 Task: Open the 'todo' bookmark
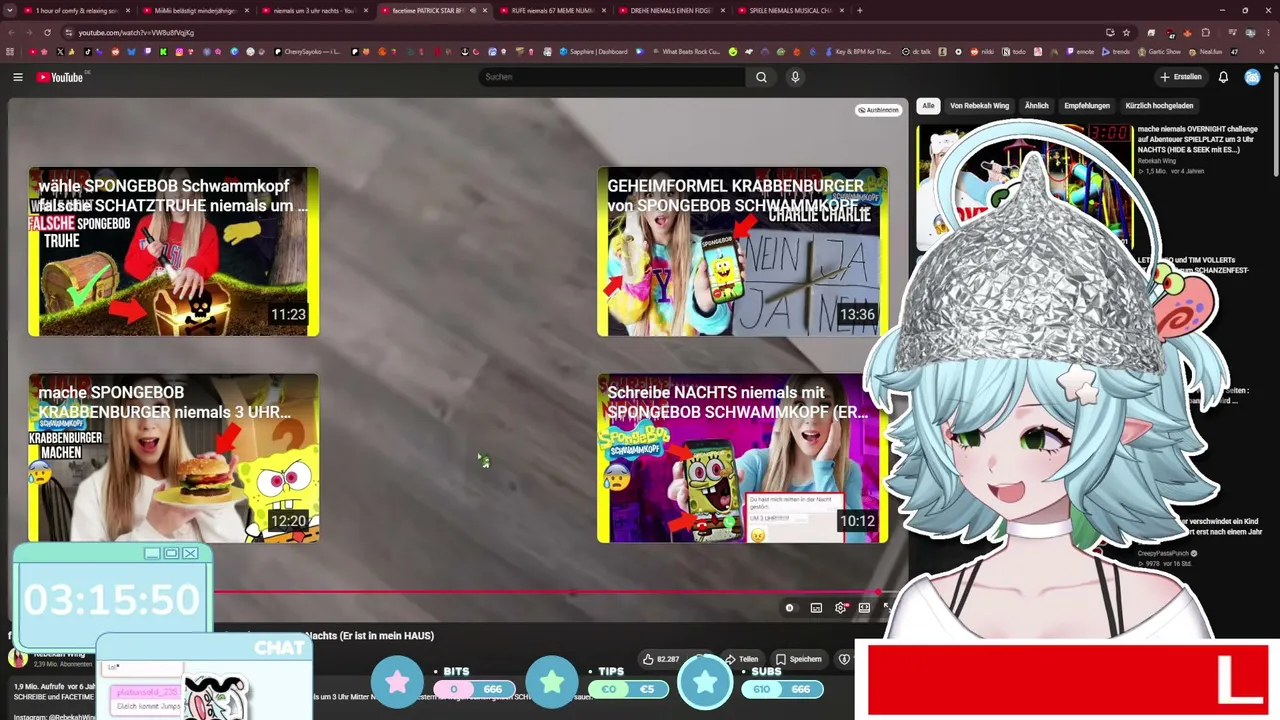tap(1013, 52)
